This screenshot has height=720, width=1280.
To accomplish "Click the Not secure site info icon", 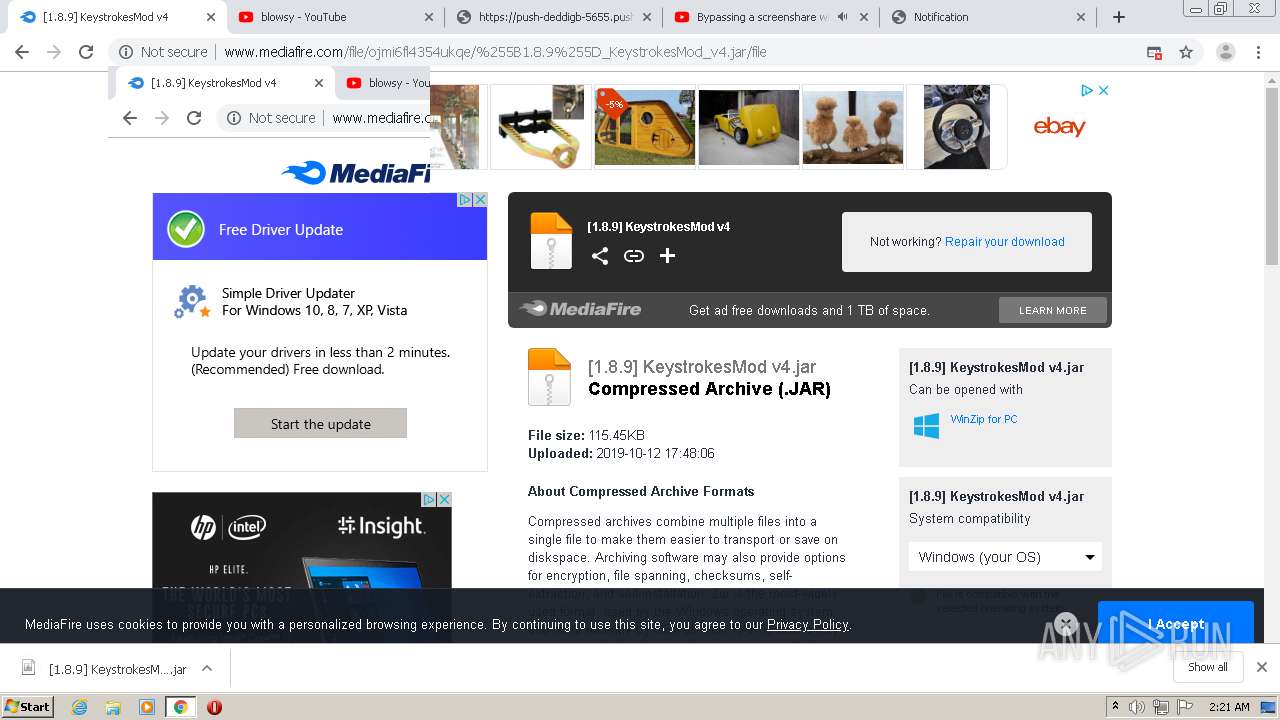I will pos(125,52).
